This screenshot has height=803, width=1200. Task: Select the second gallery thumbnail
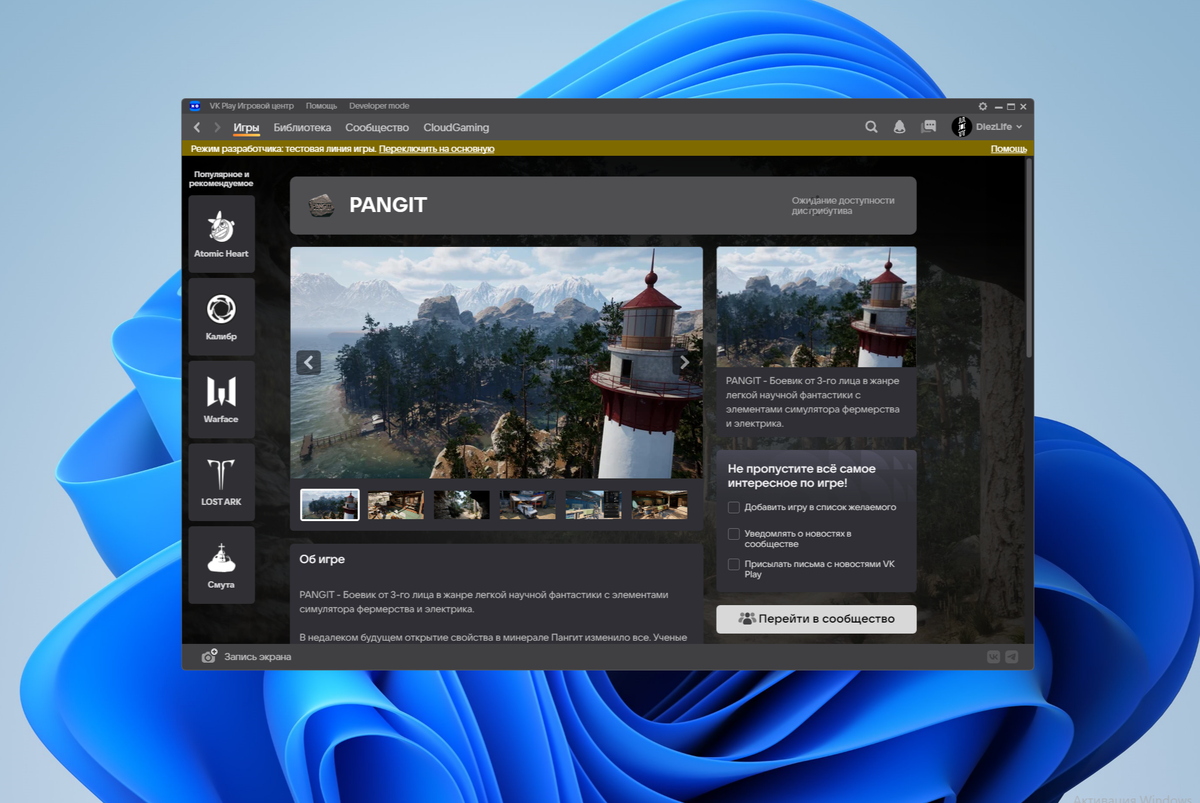396,505
